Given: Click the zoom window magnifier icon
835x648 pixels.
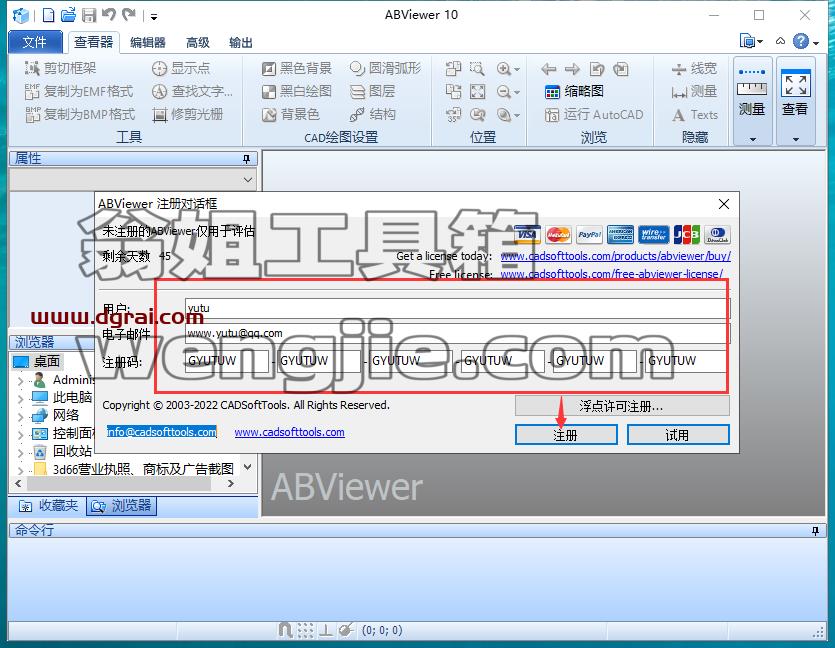Looking at the screenshot, I should click(478, 69).
